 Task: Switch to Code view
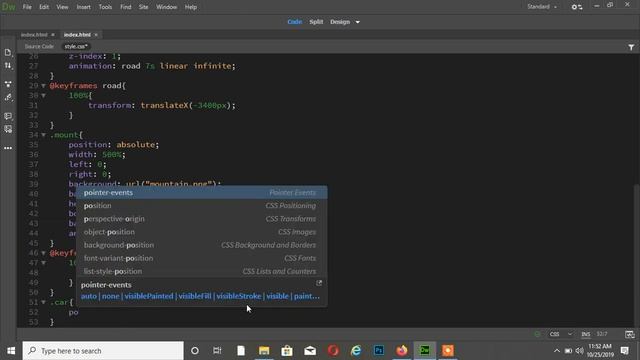[x=294, y=22]
